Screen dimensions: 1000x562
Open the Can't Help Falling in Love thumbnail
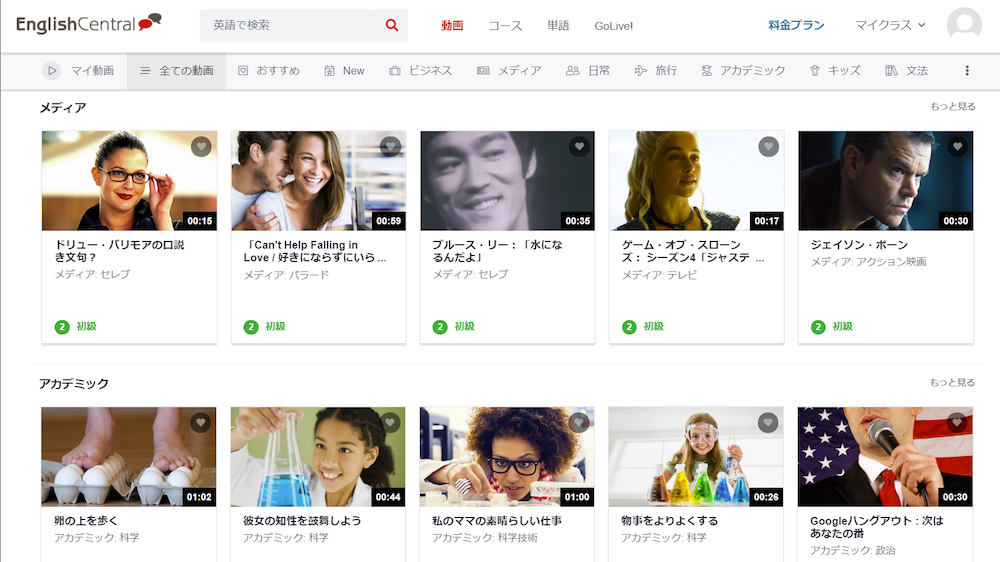tap(318, 181)
